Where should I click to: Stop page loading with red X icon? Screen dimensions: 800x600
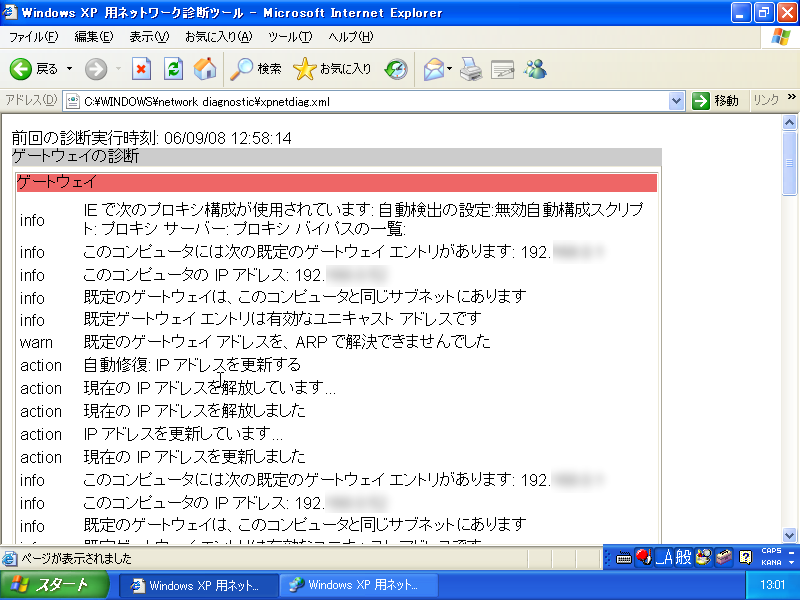(141, 69)
